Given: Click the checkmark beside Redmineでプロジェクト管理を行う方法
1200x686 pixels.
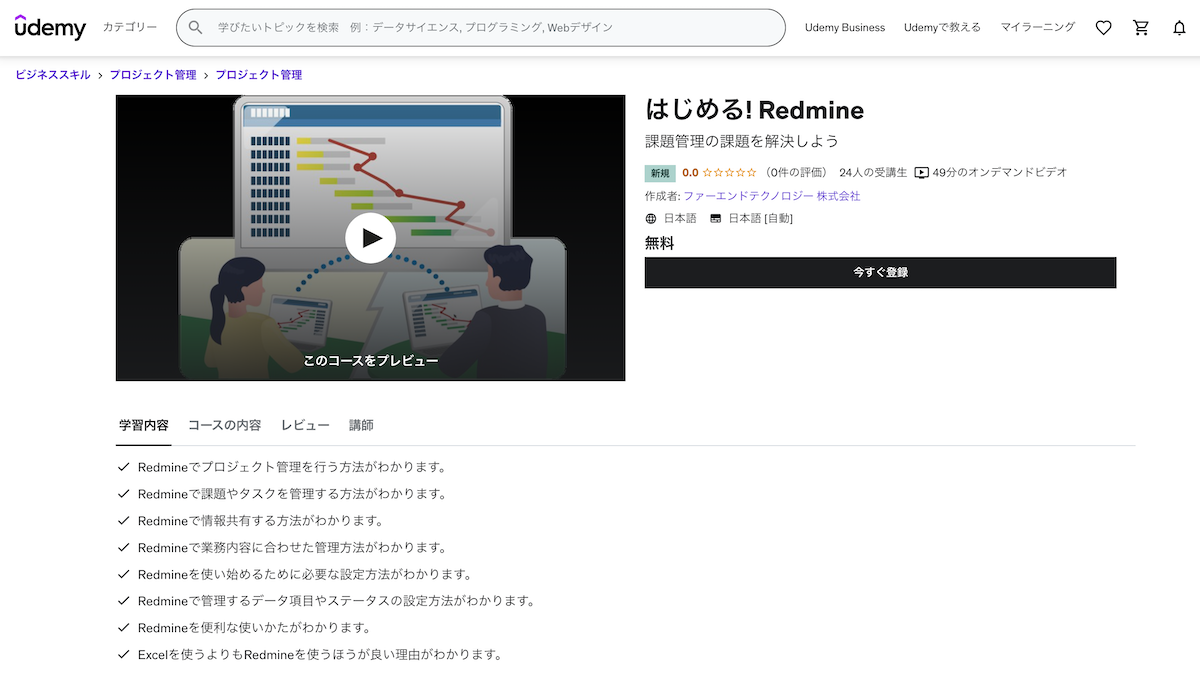Looking at the screenshot, I should pyautogui.click(x=123, y=466).
